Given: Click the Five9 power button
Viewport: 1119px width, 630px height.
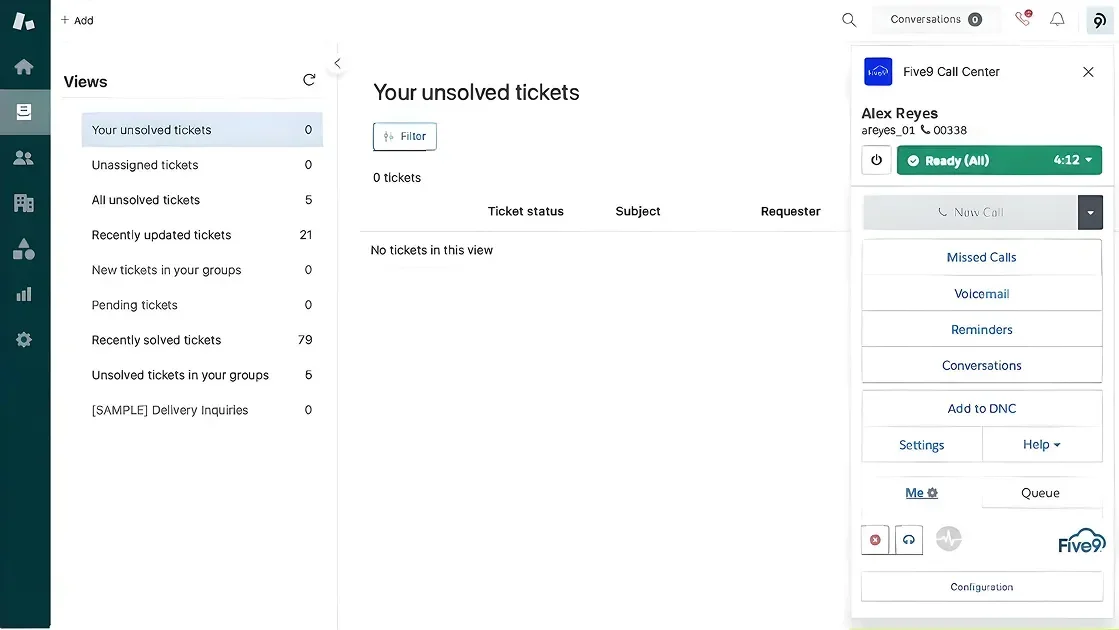Looking at the screenshot, I should click(x=876, y=160).
